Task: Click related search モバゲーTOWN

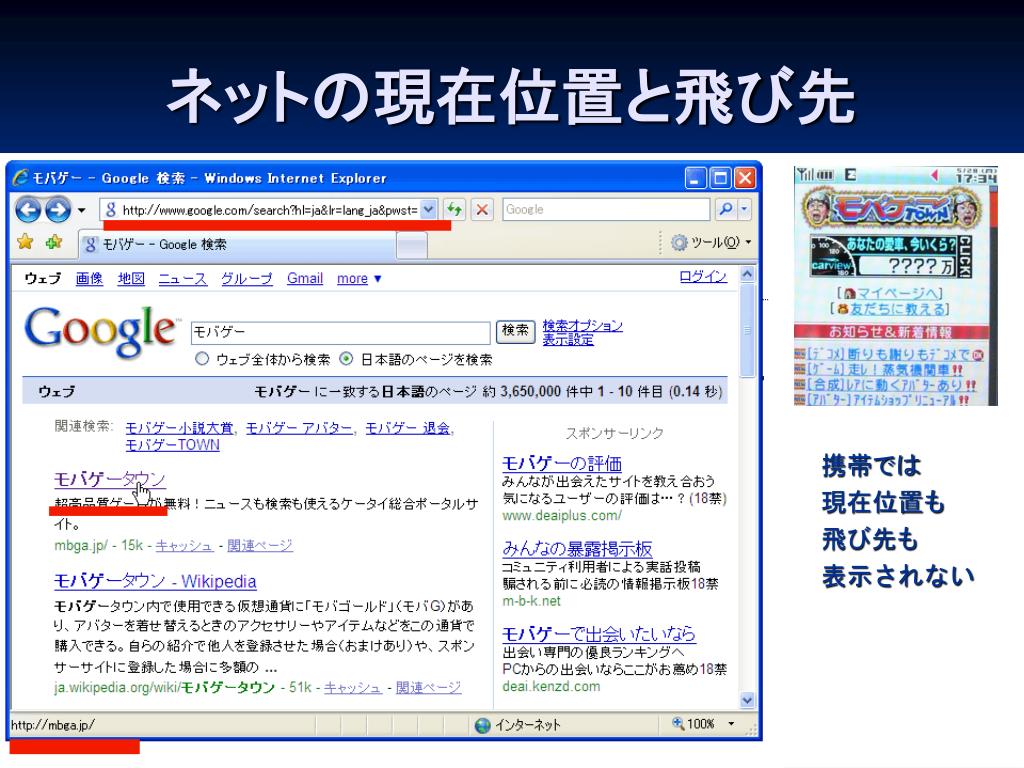Action: 172,445
